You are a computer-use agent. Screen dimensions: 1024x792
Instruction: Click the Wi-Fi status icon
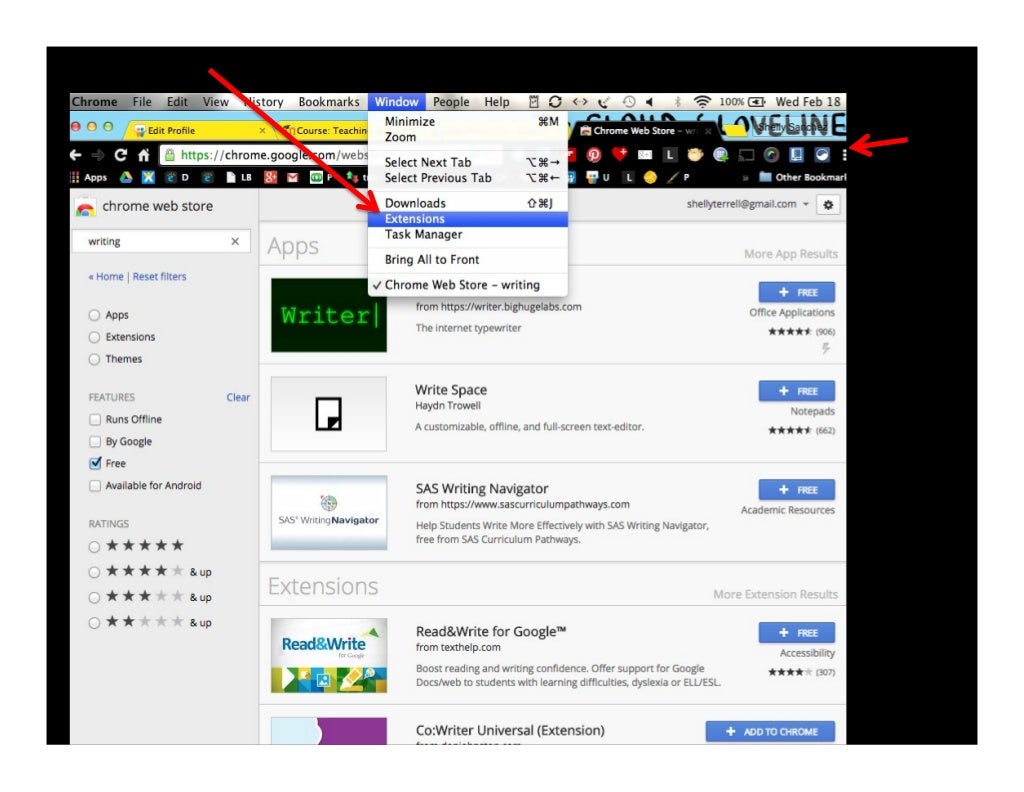coord(702,101)
